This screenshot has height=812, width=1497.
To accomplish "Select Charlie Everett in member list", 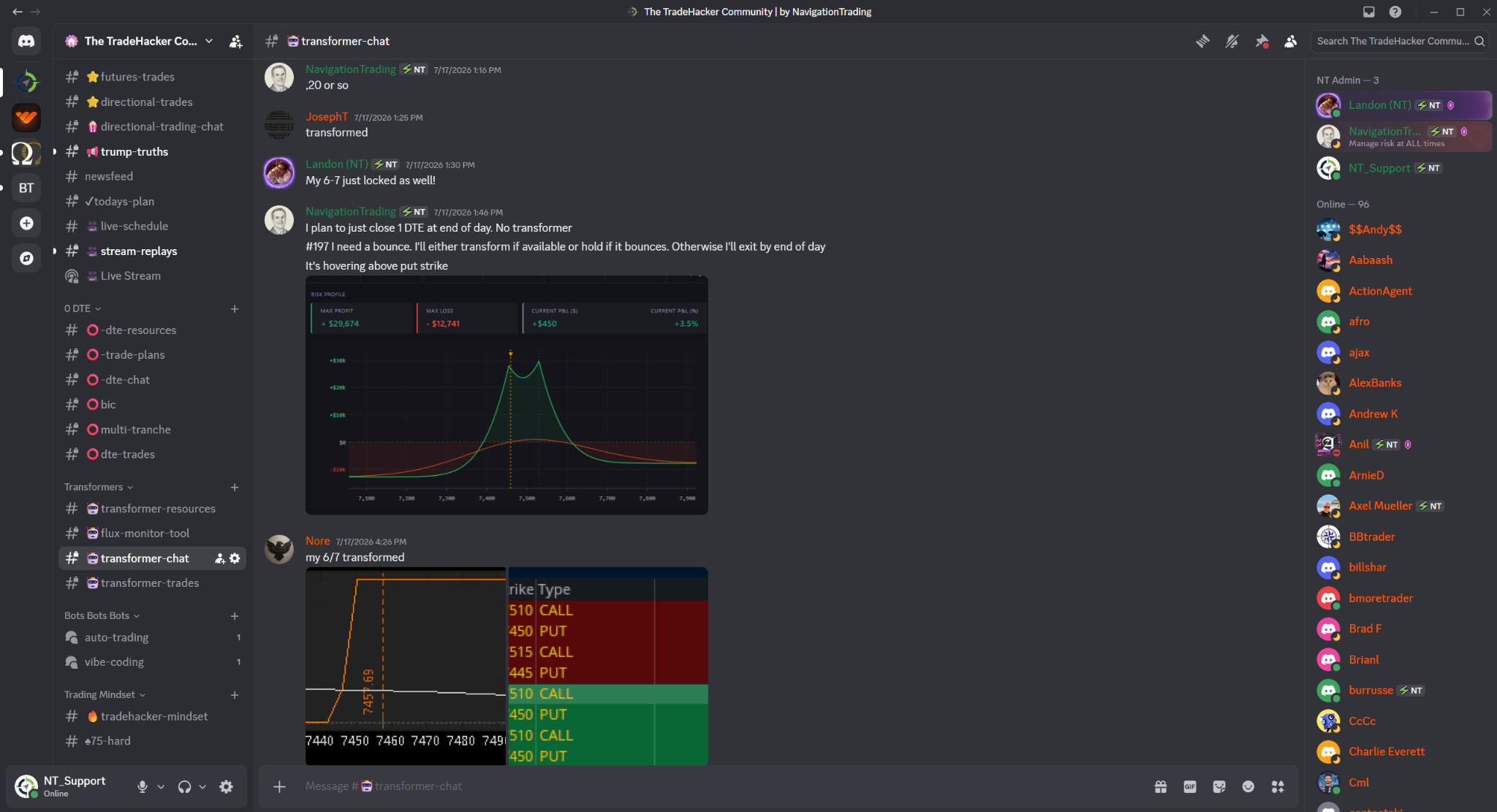I will (x=1403, y=751).
